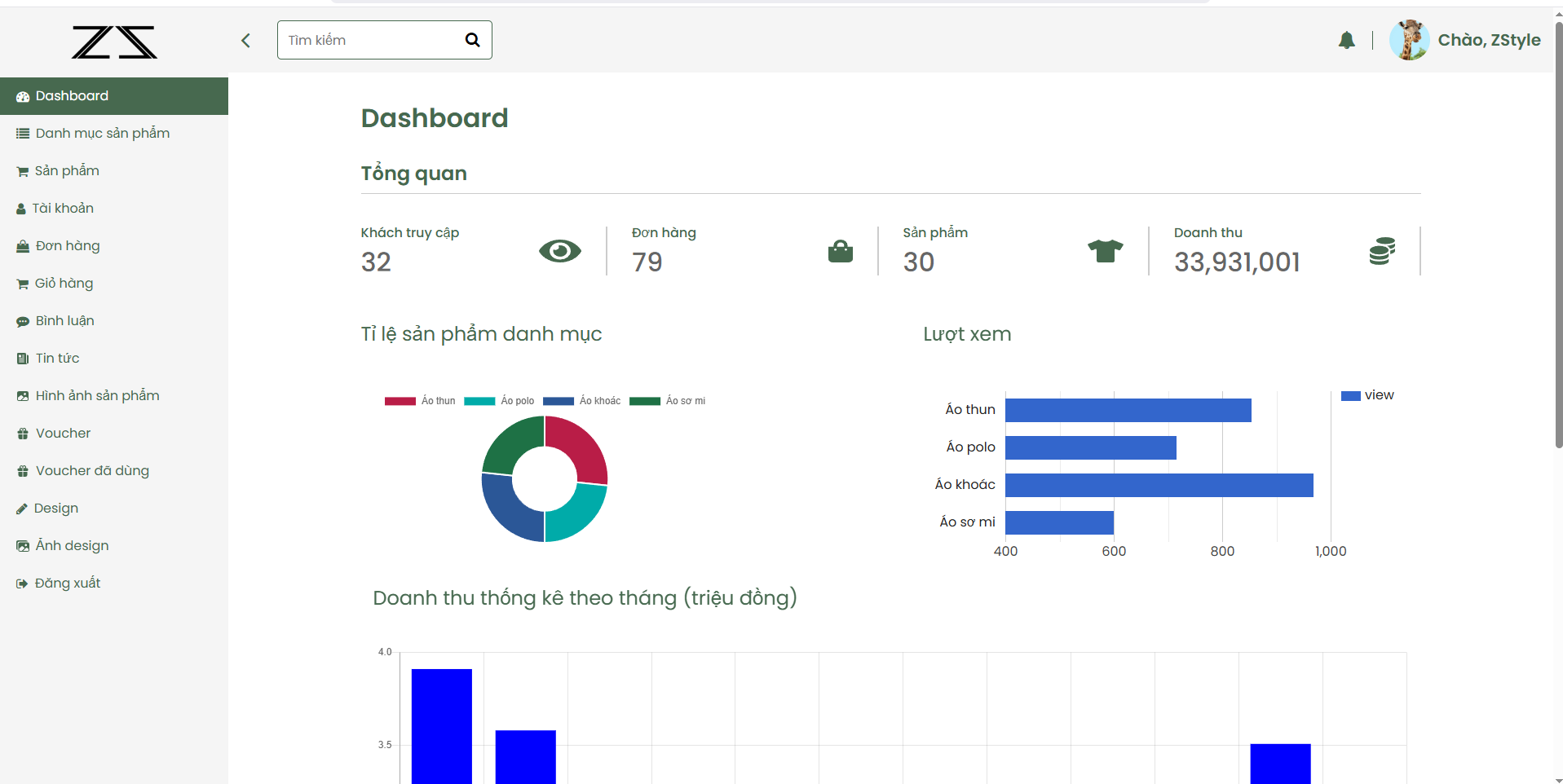Click the notification bell icon
Viewport: 1563px width, 784px height.
(x=1346, y=40)
